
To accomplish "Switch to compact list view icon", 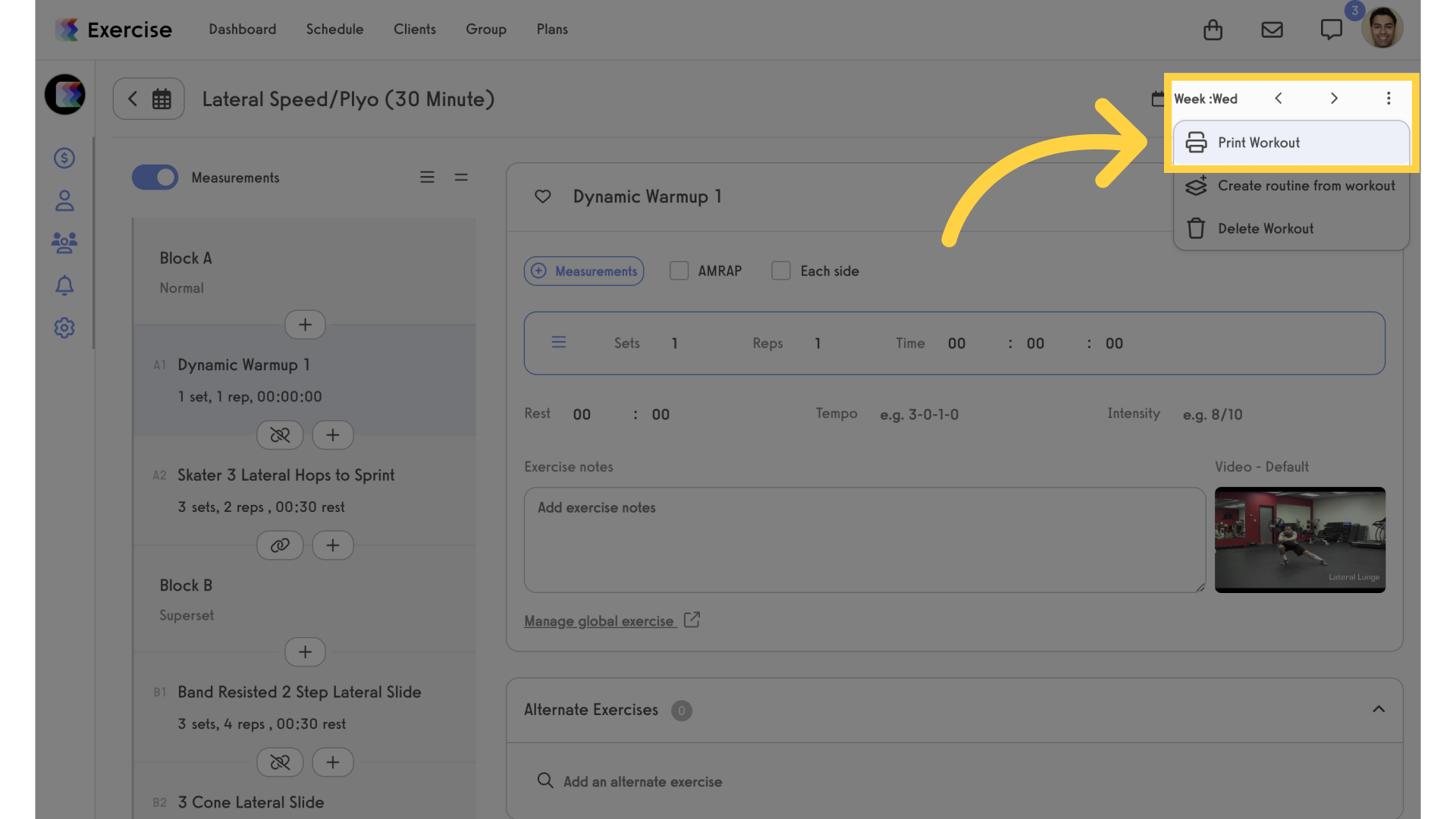I will pyautogui.click(x=461, y=177).
